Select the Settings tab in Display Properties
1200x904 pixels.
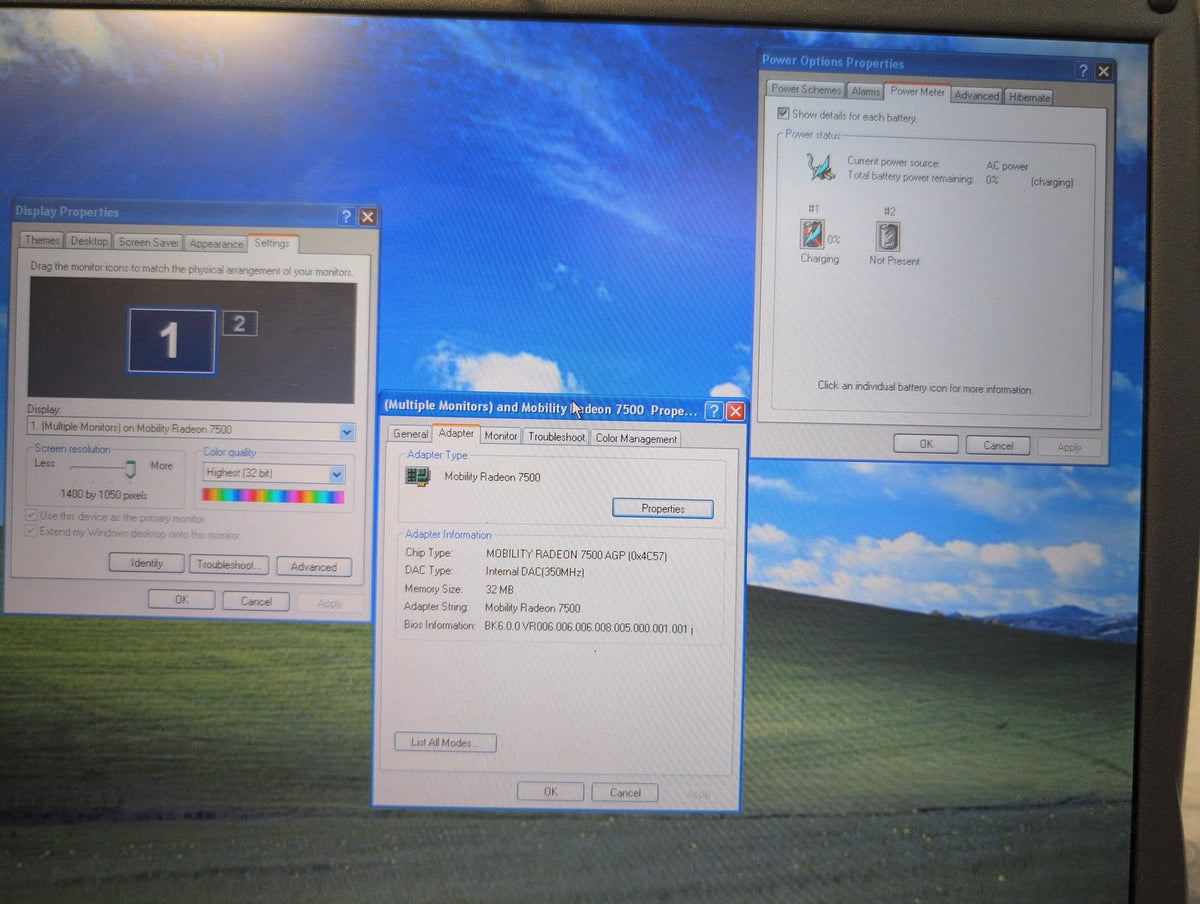coord(271,242)
